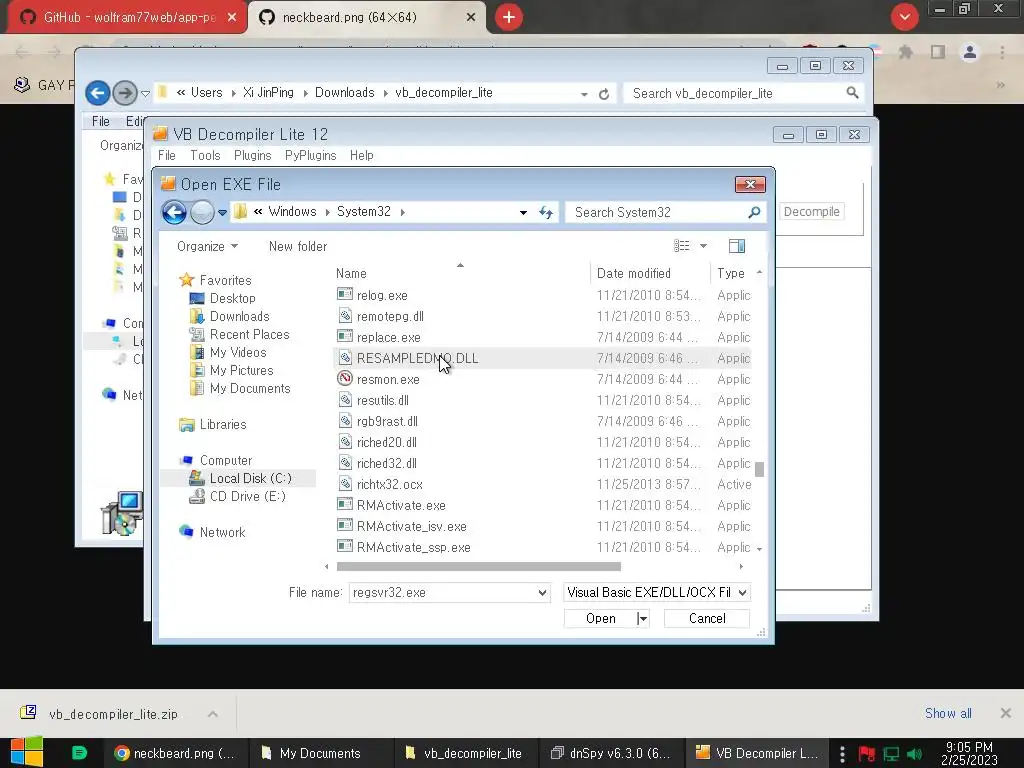Click the Cancel button
The height and width of the screenshot is (768, 1024).
pyautogui.click(x=707, y=618)
